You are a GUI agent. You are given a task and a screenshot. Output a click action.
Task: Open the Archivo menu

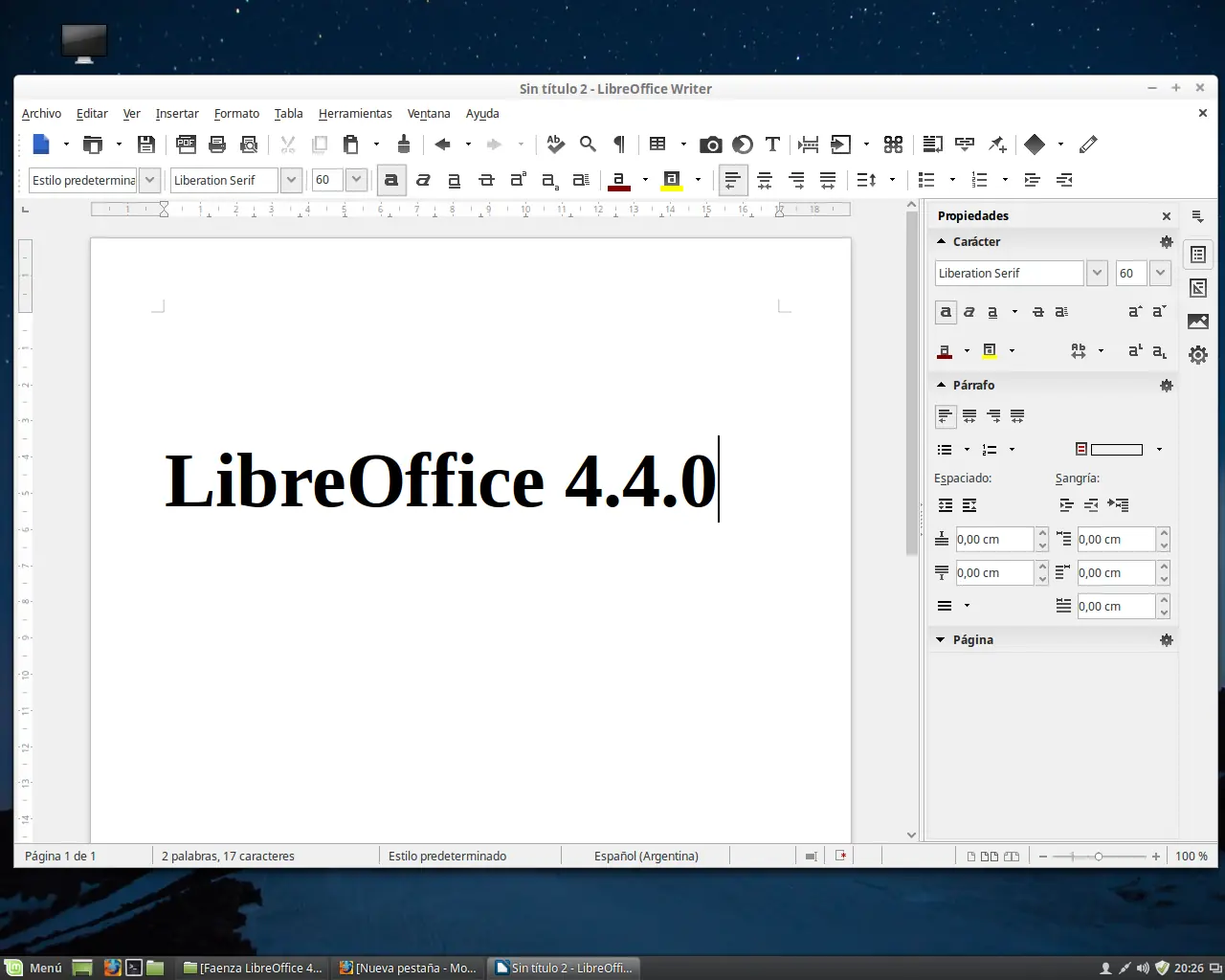click(x=41, y=113)
